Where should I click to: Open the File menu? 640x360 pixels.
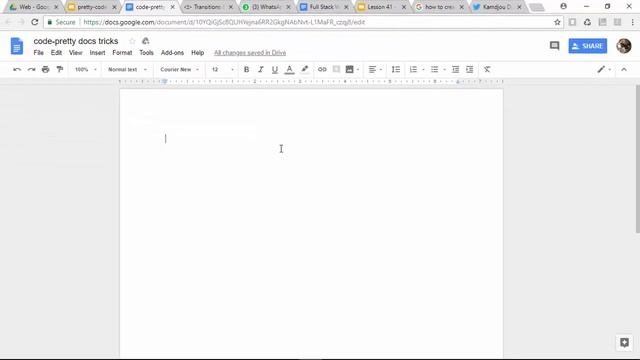click(x=38, y=53)
